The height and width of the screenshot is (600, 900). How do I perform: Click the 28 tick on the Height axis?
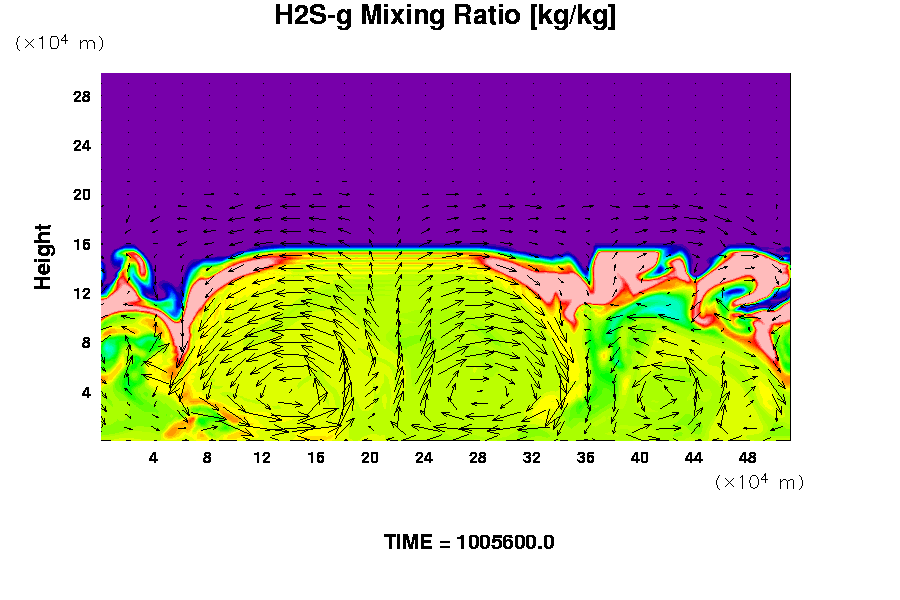(x=82, y=97)
